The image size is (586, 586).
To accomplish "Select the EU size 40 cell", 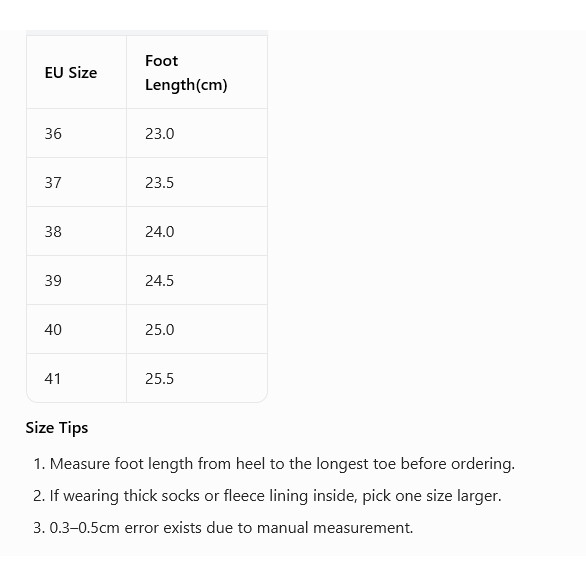I will click(x=76, y=329).
